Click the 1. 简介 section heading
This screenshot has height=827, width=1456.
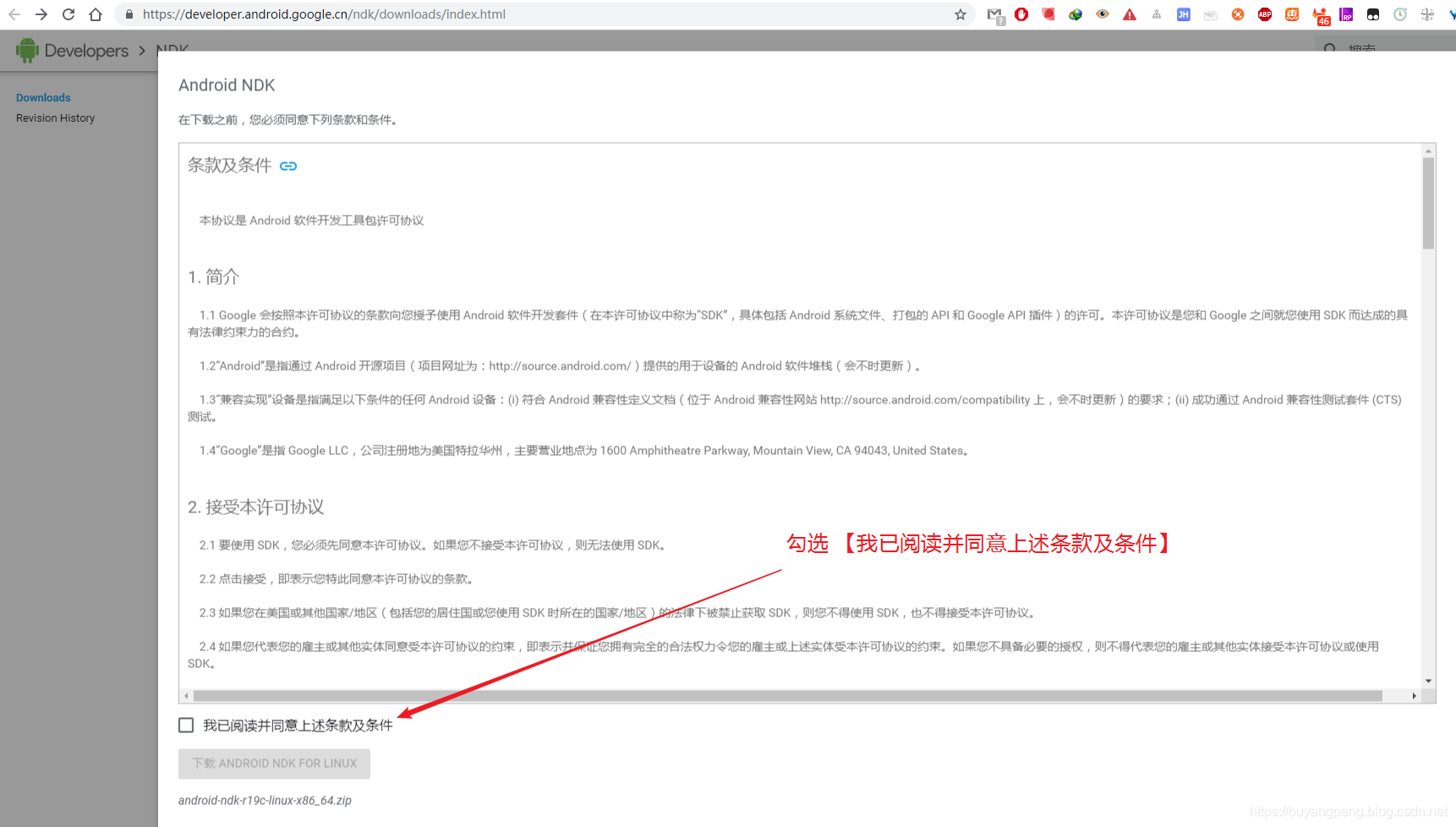(214, 277)
